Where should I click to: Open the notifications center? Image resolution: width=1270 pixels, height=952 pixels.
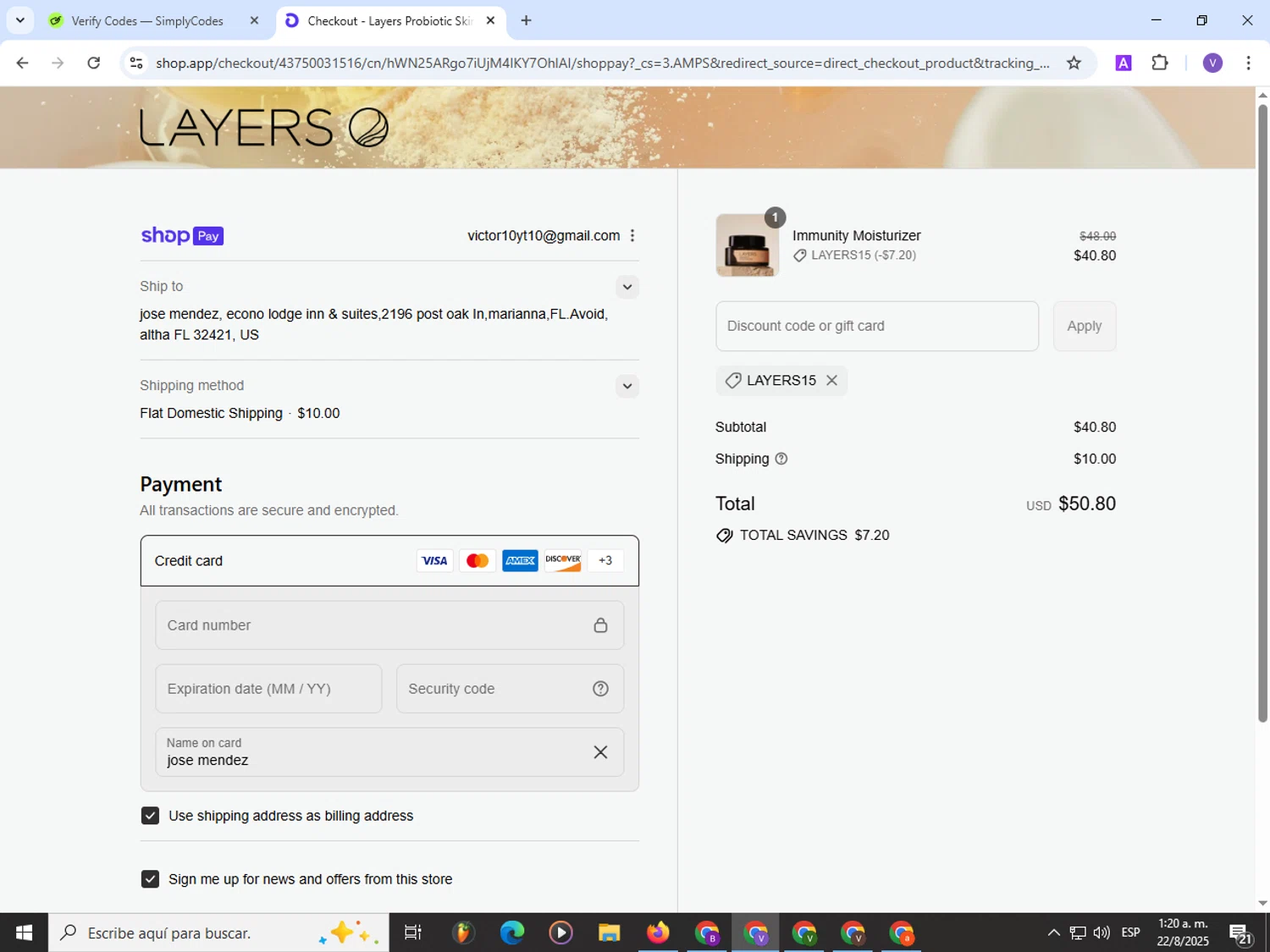1241,933
